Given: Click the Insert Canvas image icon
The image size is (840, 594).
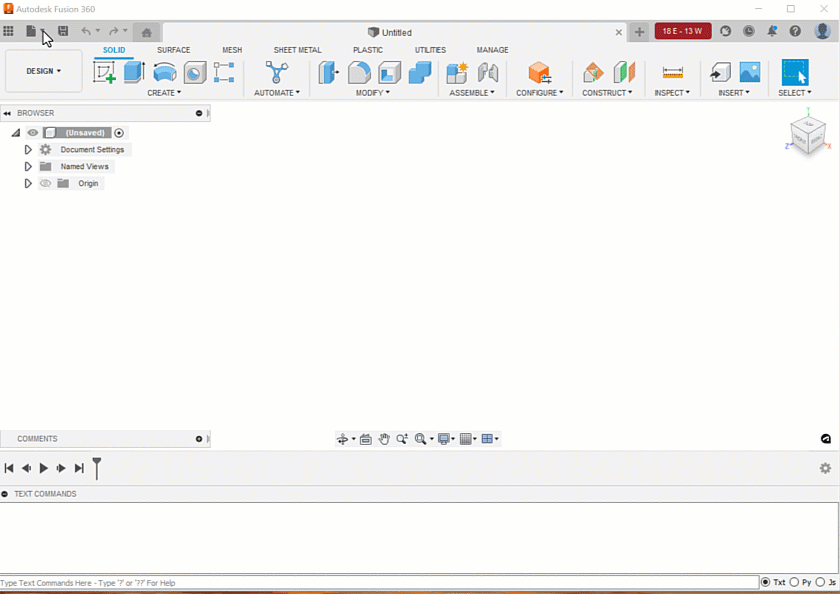Looking at the screenshot, I should coord(749,72).
